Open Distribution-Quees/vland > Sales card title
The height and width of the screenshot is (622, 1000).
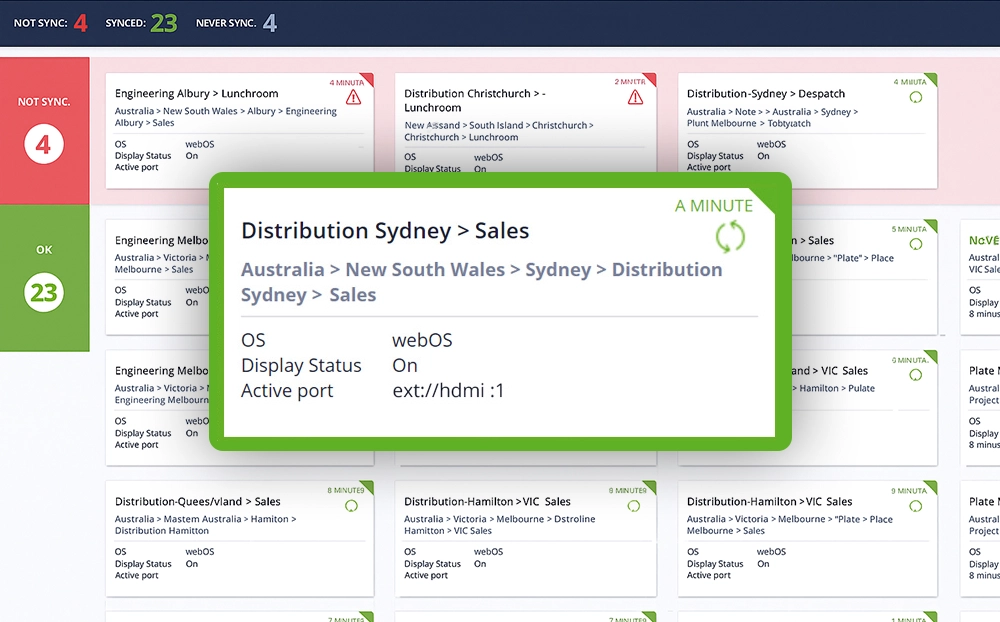click(x=197, y=502)
